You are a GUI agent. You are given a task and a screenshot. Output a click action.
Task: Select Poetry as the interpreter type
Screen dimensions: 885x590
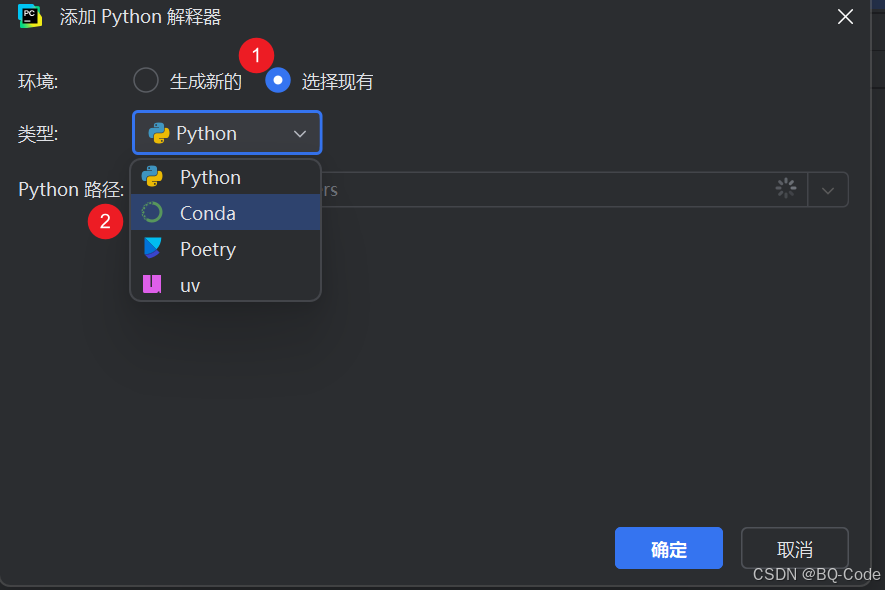(x=208, y=248)
